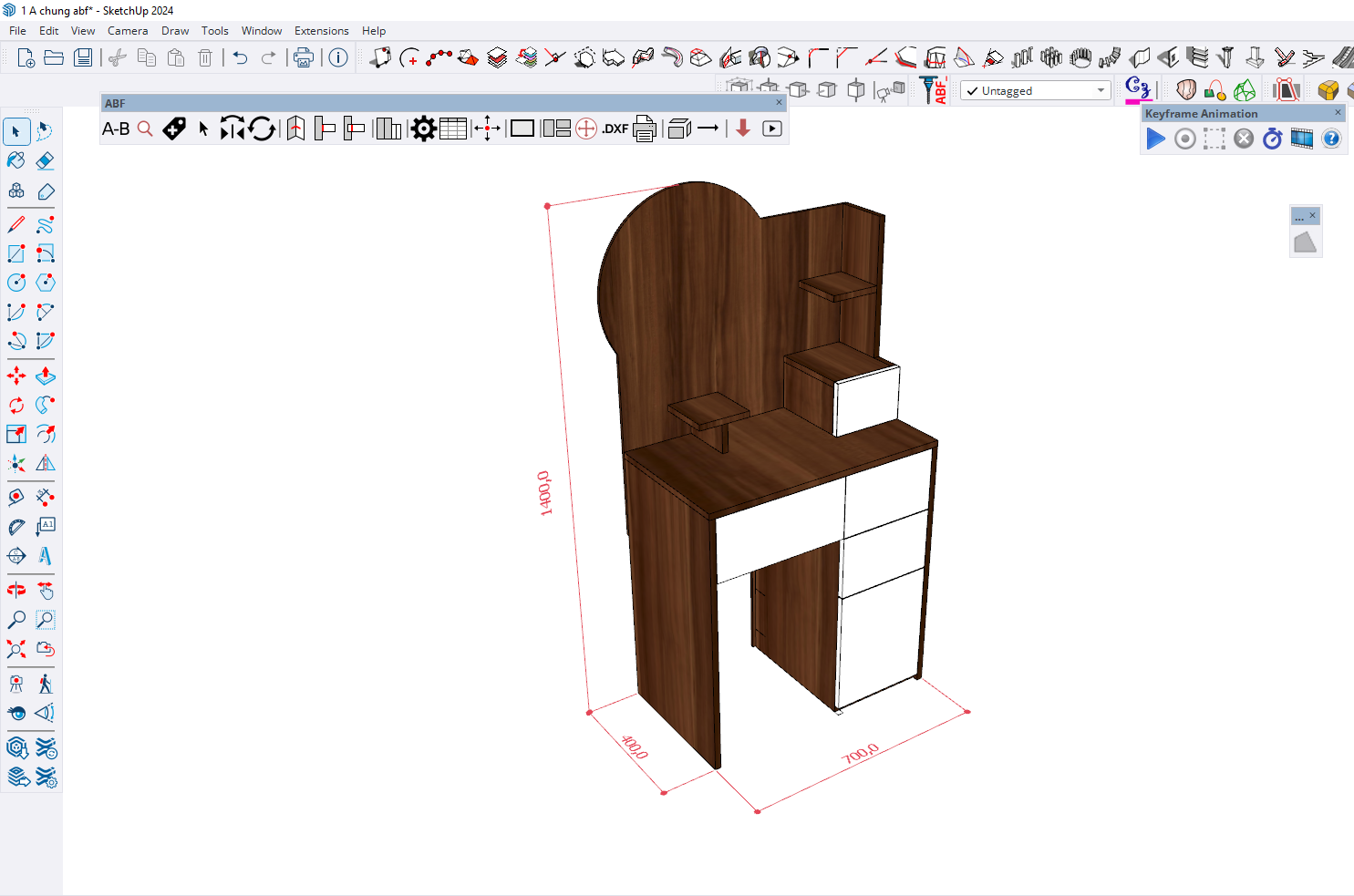Click the Undo arrow in toolbar
The height and width of the screenshot is (896, 1354).
(x=240, y=58)
